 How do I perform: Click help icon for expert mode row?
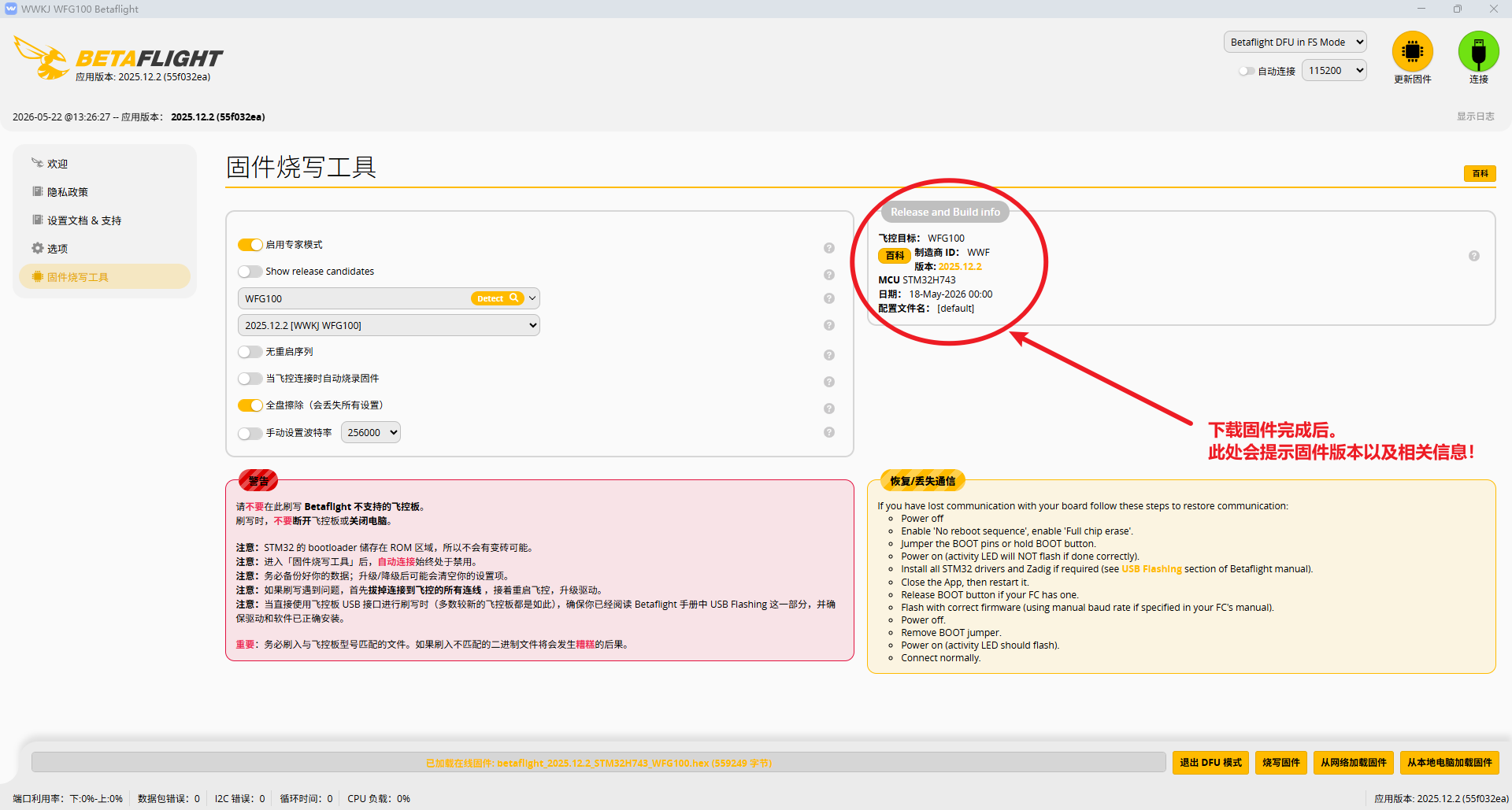point(829,248)
